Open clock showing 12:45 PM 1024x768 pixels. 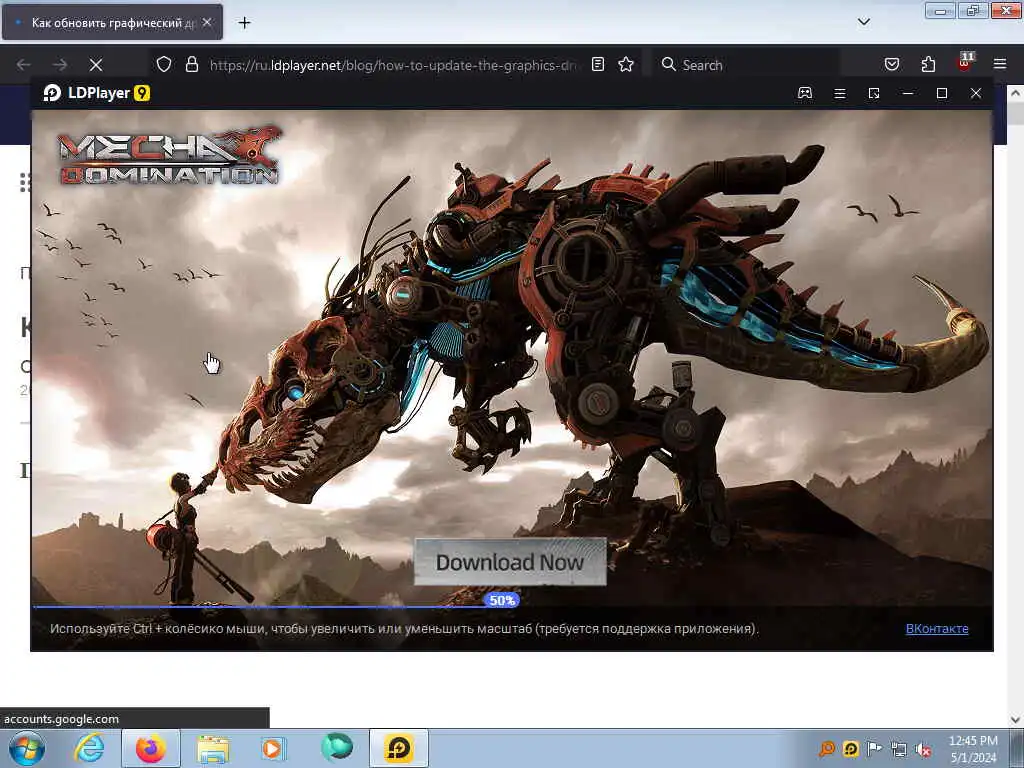(x=973, y=748)
